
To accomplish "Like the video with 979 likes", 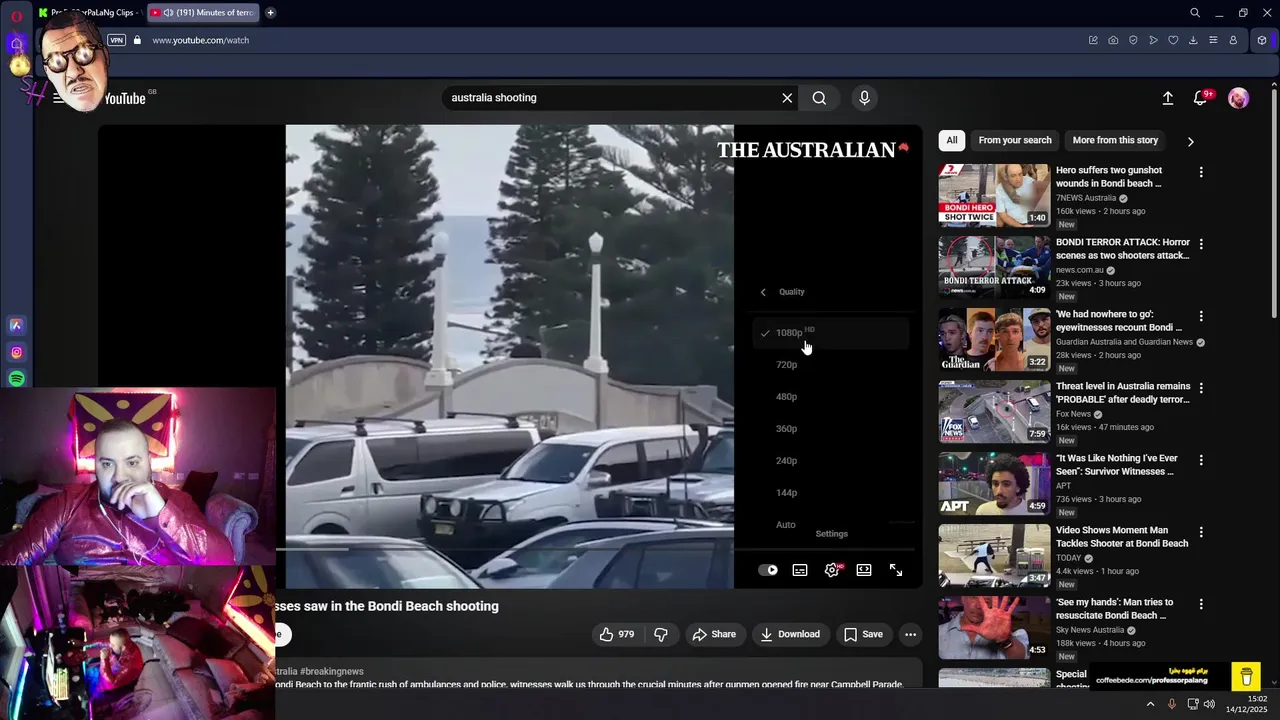I will pos(617,634).
